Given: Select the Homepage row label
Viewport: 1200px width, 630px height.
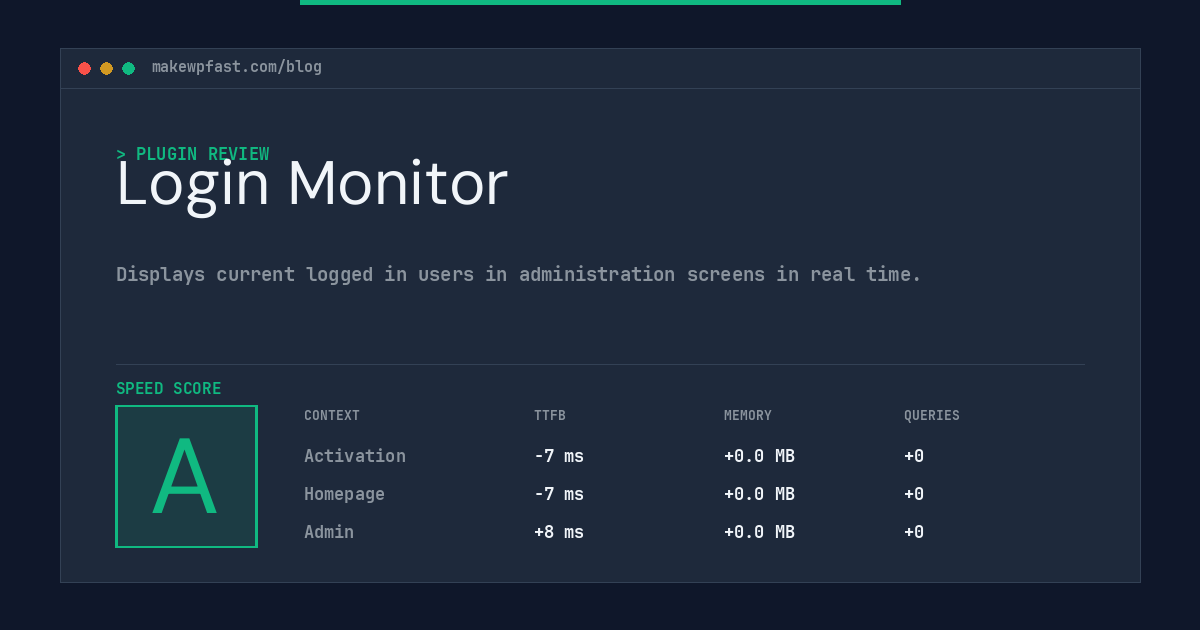Looking at the screenshot, I should 344,494.
